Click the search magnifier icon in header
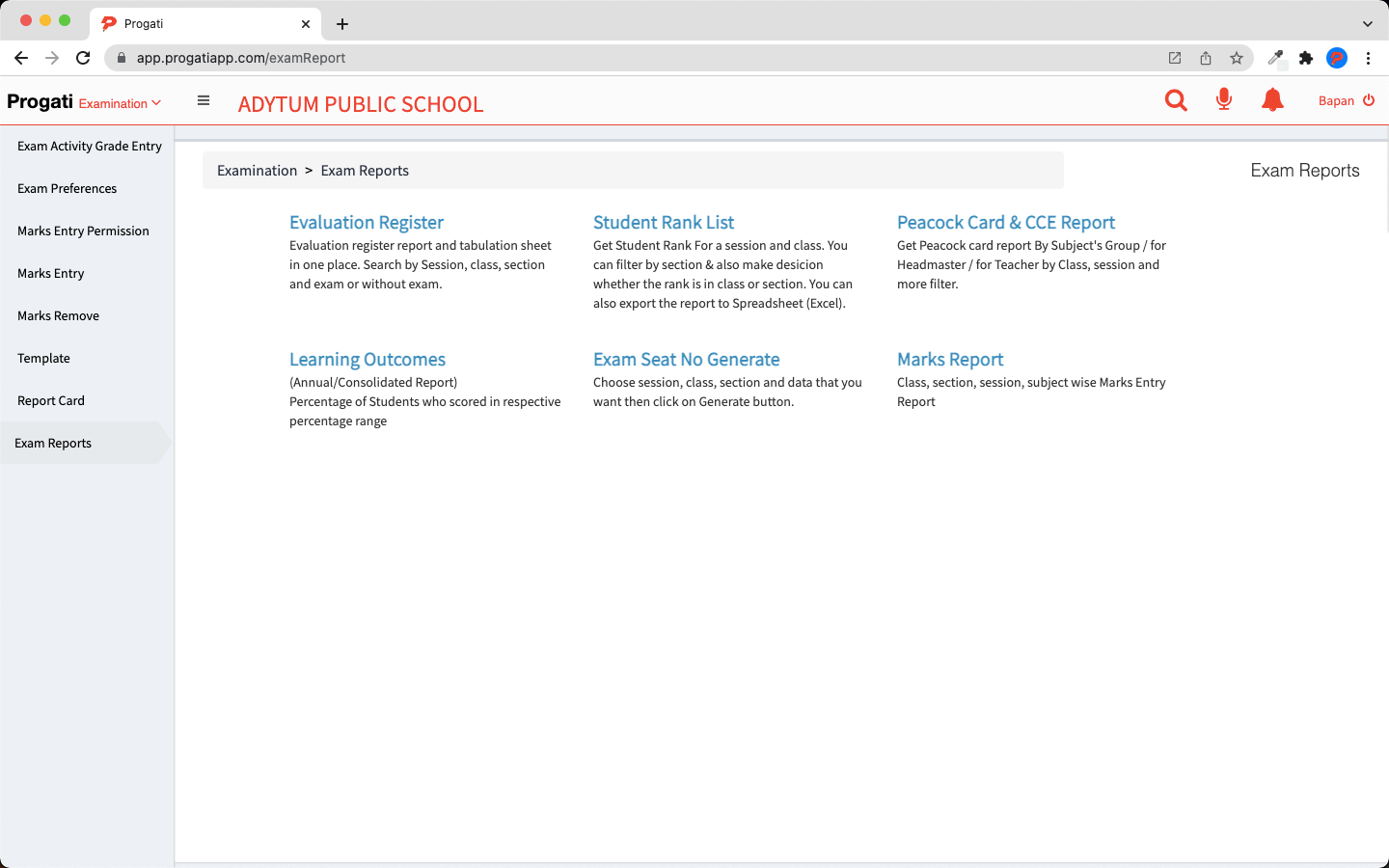Image resolution: width=1389 pixels, height=868 pixels. [x=1176, y=100]
